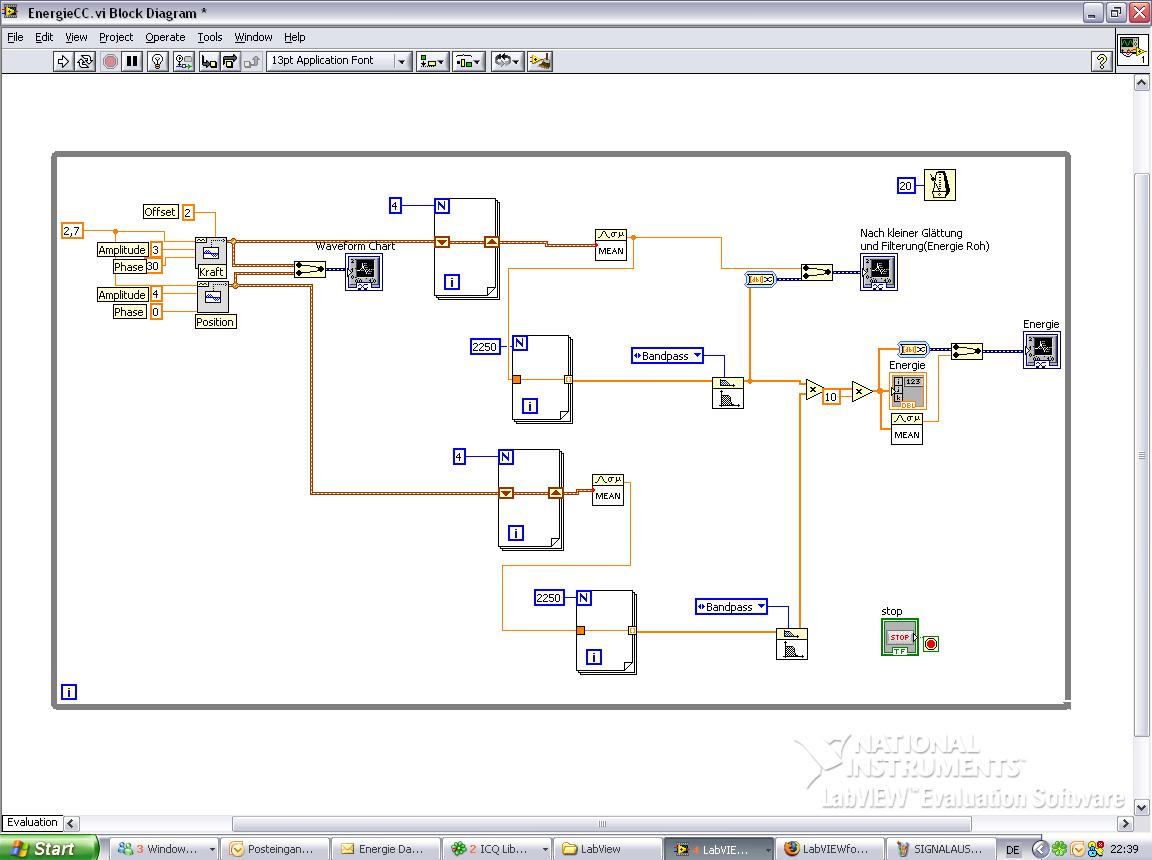Click the VI icon pane top right

[1132, 50]
